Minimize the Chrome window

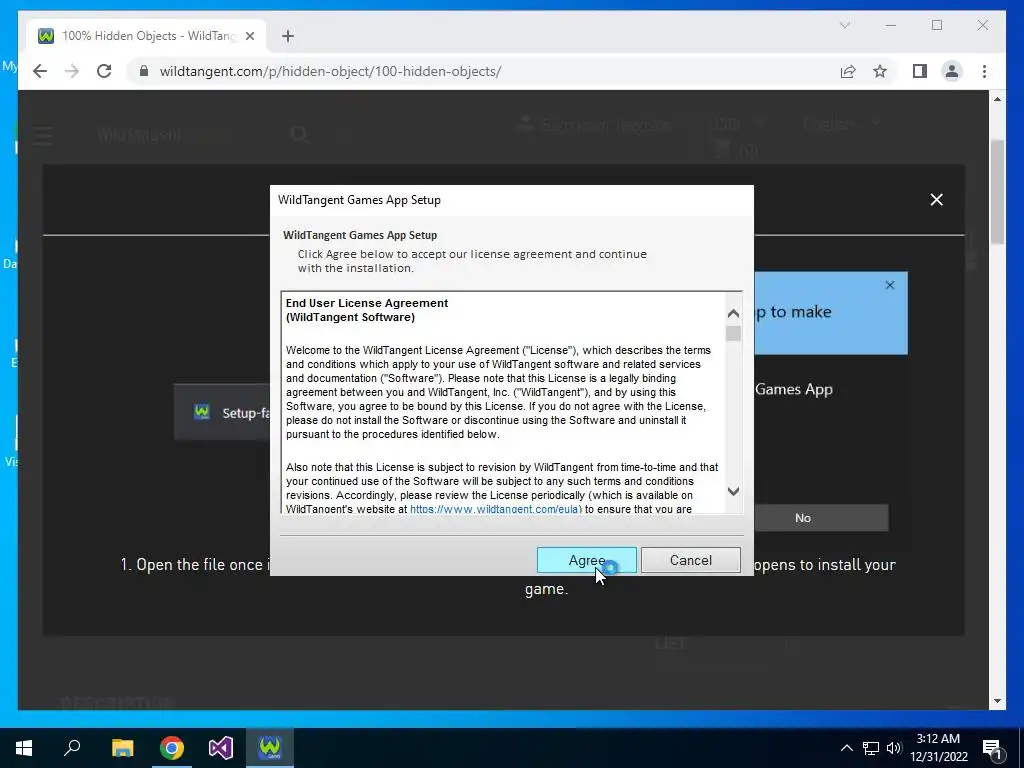coord(891,25)
